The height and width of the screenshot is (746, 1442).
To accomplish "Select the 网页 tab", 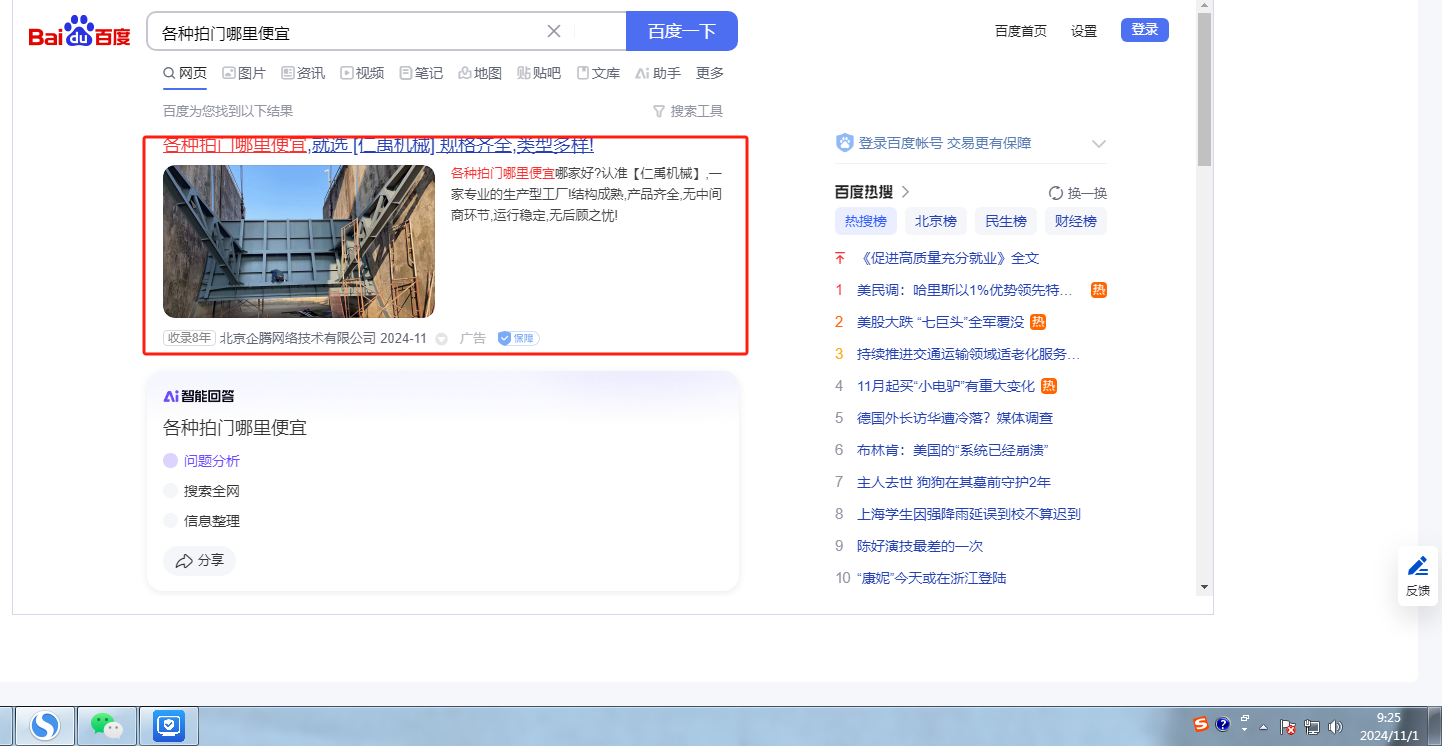I will coord(185,73).
